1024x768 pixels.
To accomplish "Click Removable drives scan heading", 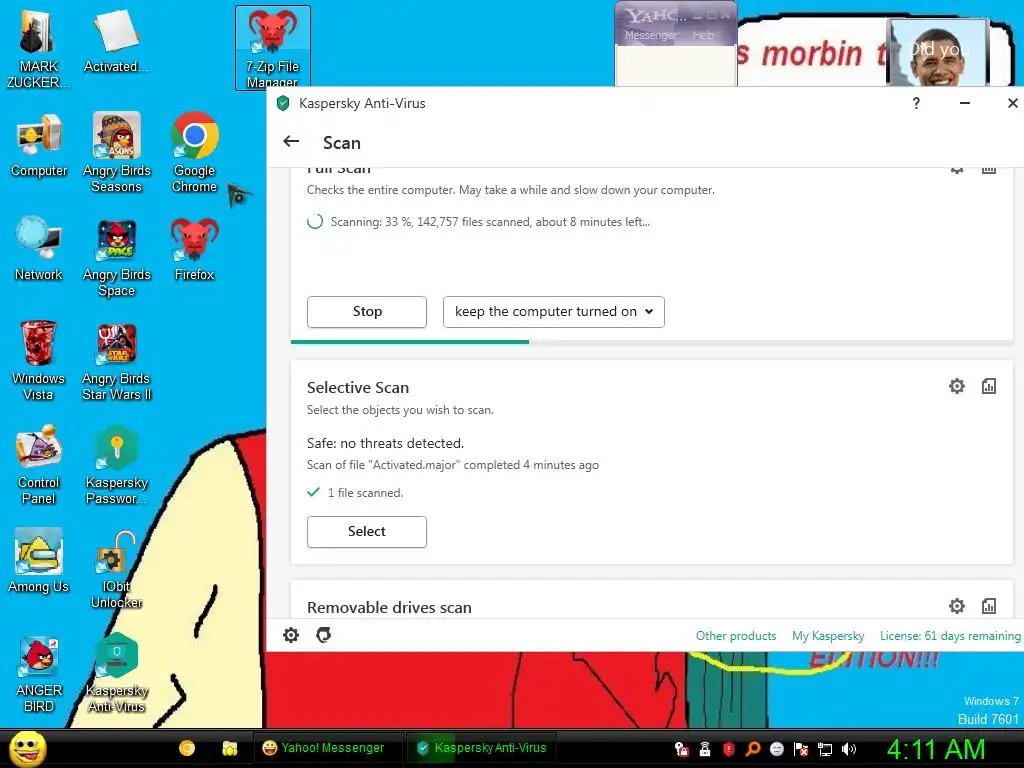I will (x=389, y=607).
